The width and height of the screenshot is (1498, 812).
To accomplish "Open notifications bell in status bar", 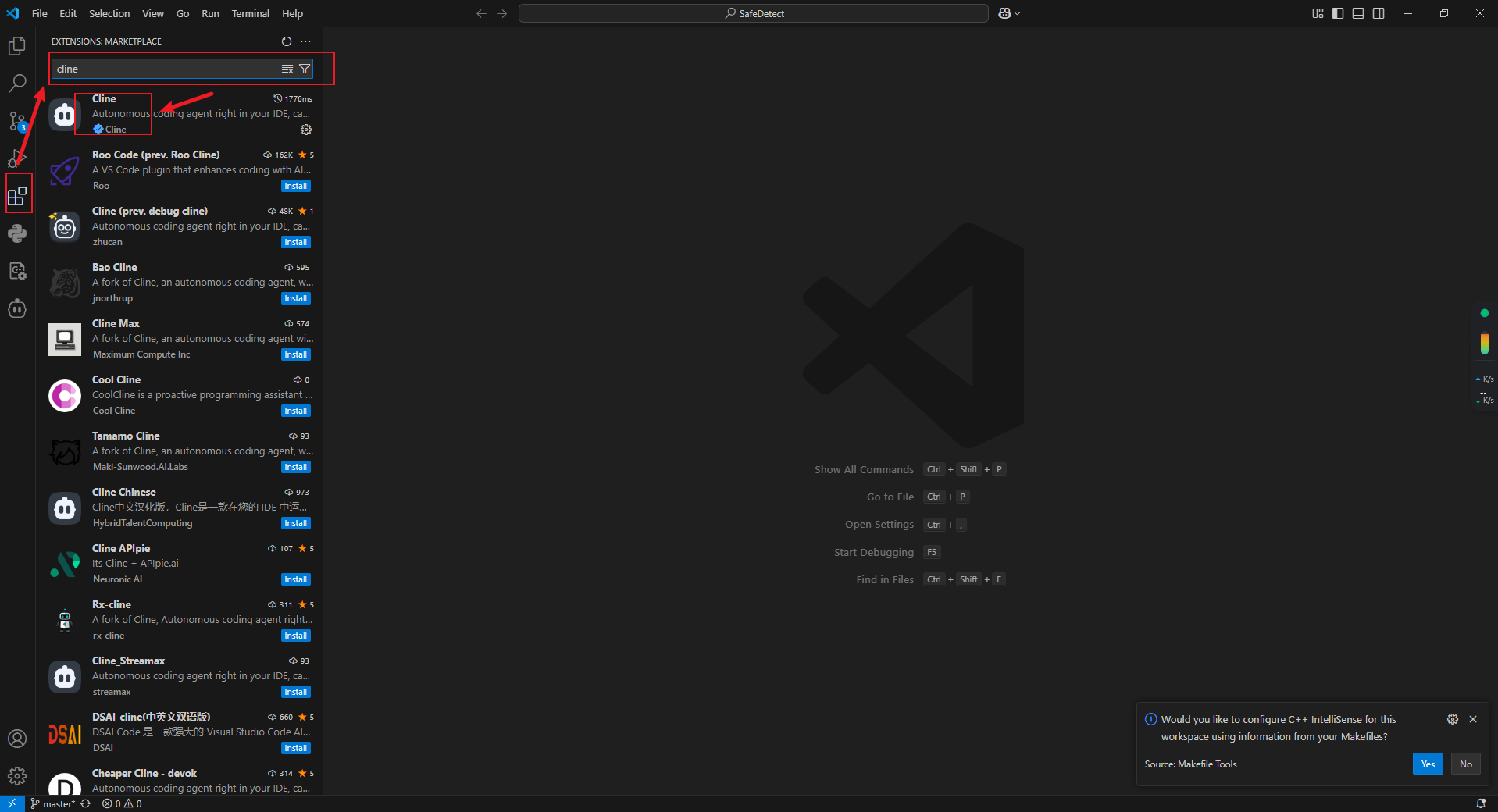I will point(1481,803).
